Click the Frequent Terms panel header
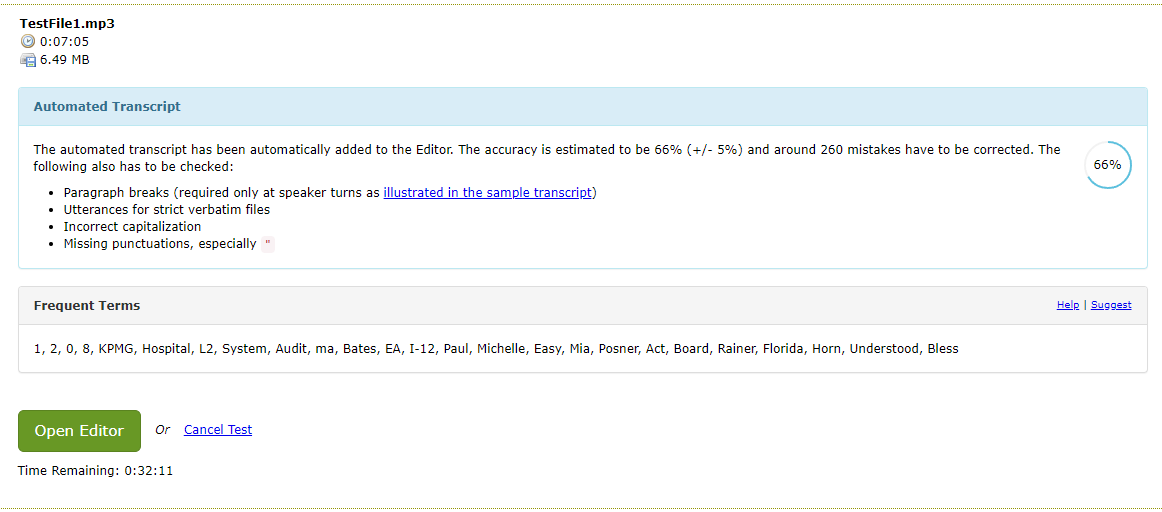1162x512 pixels. click(582, 305)
